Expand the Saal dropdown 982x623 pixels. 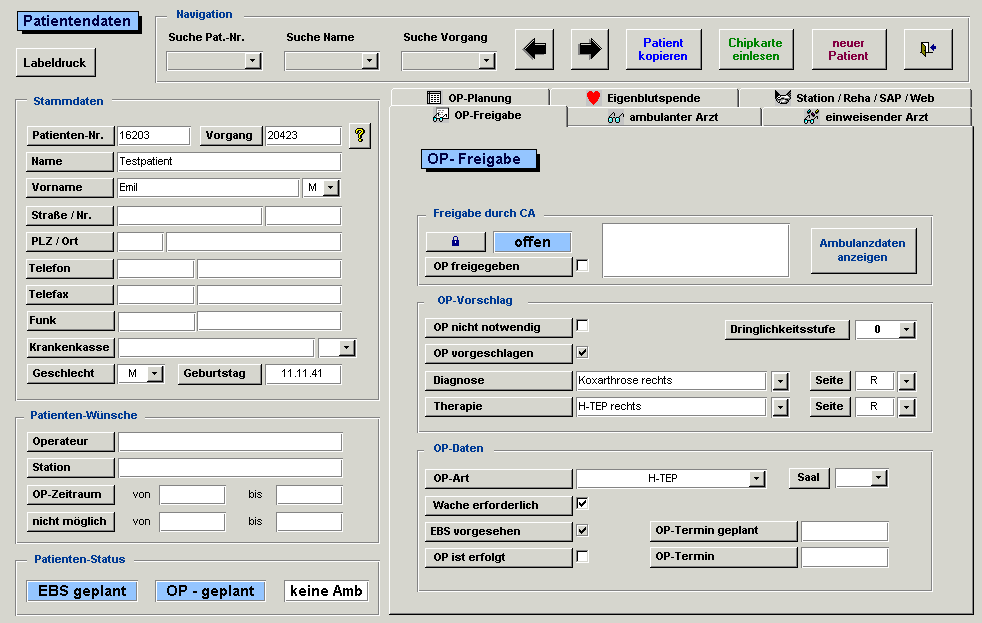point(879,478)
